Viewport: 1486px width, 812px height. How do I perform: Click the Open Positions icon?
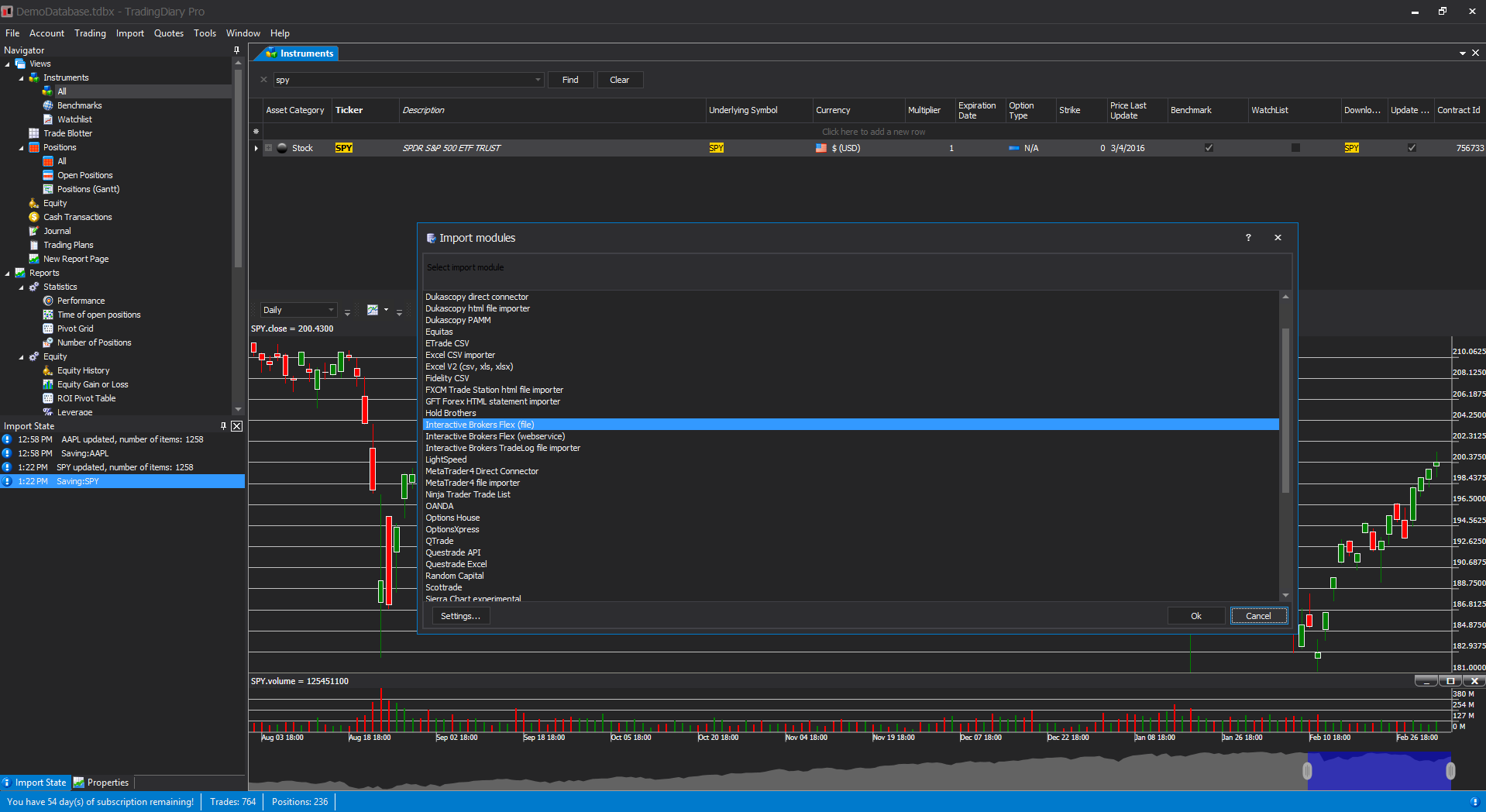[48, 175]
